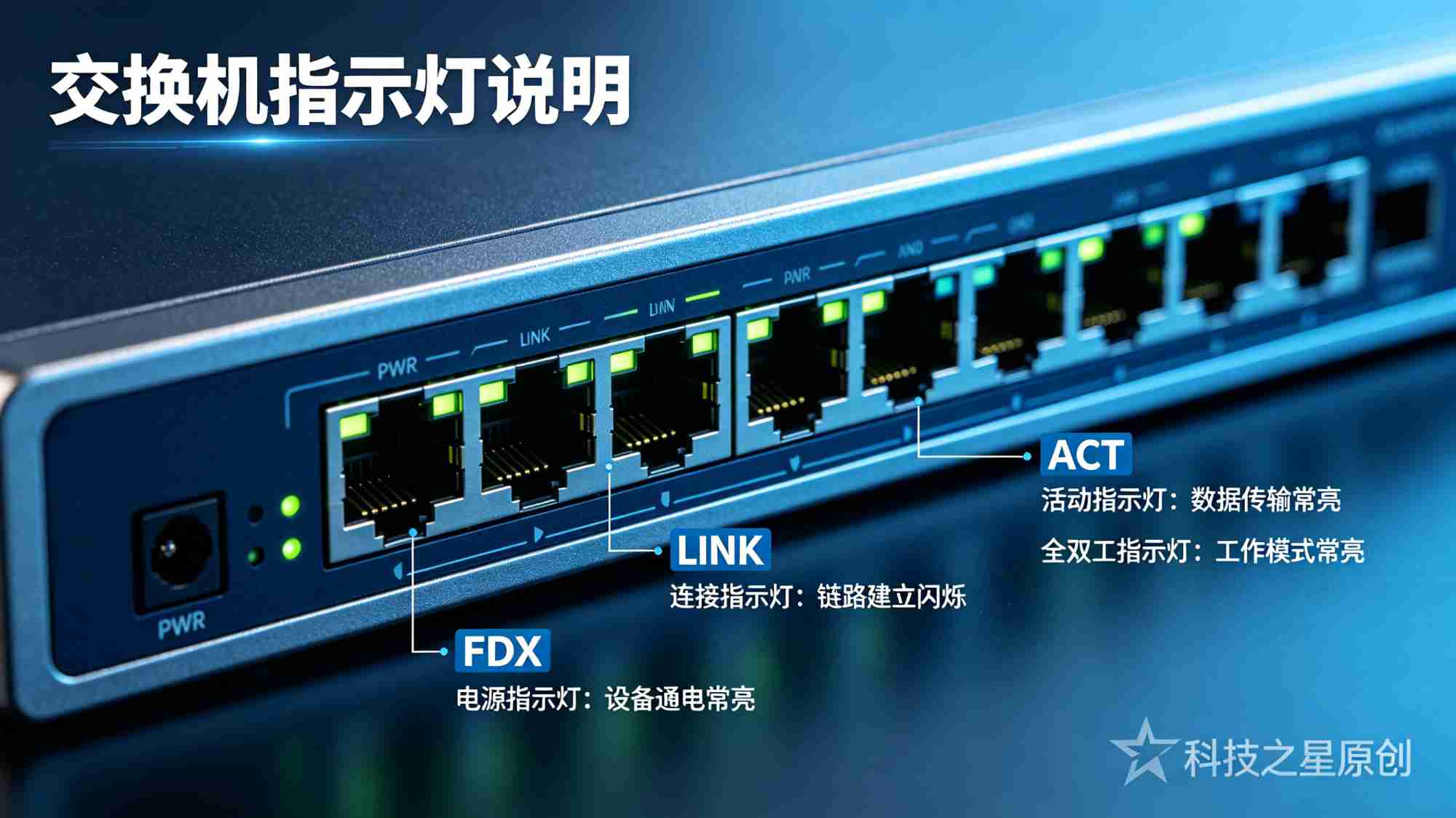
Task: Click the blue FDX label box
Action: click(502, 651)
